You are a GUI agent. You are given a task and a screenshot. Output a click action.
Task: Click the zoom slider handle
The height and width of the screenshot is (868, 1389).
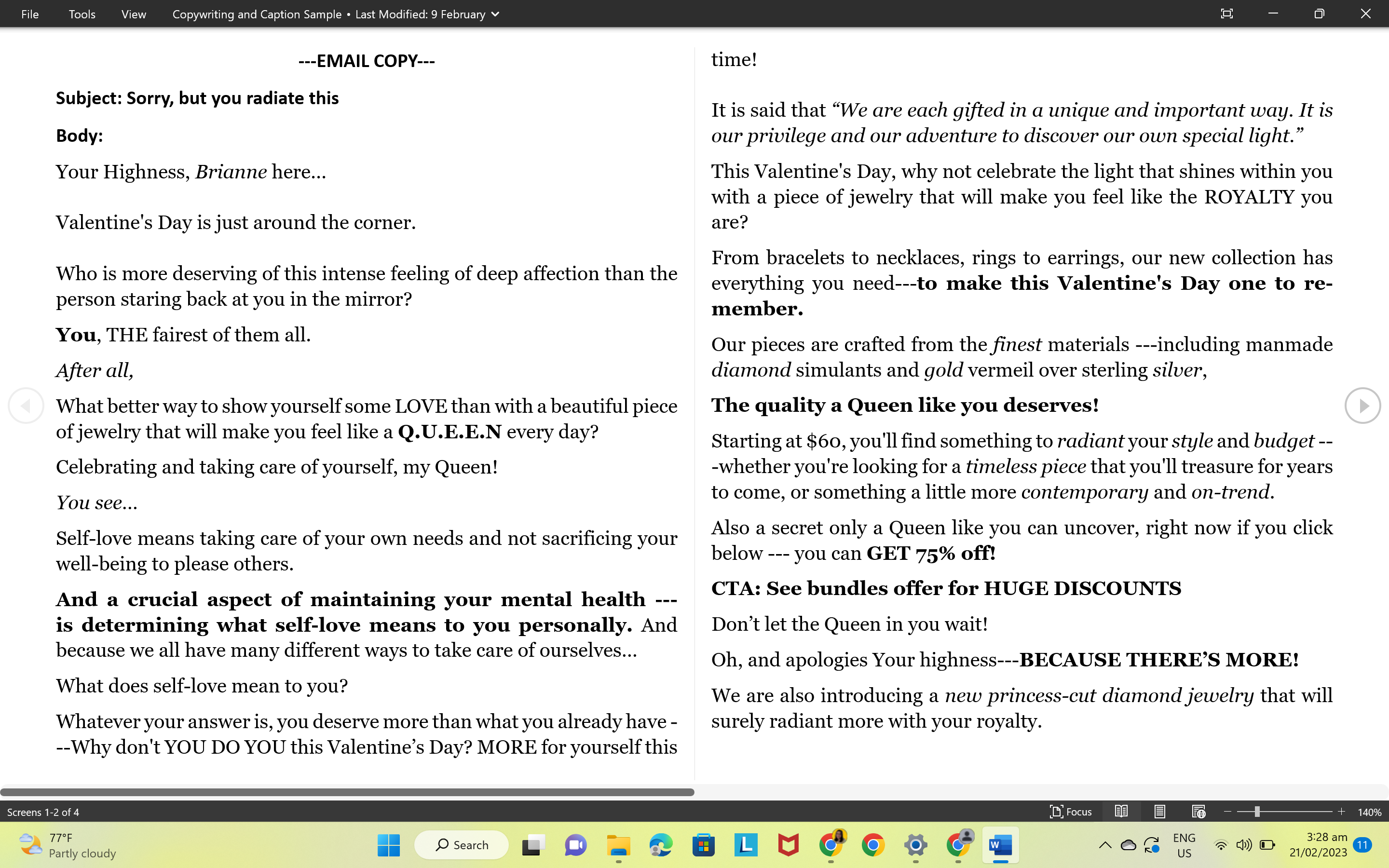pyautogui.click(x=1257, y=811)
